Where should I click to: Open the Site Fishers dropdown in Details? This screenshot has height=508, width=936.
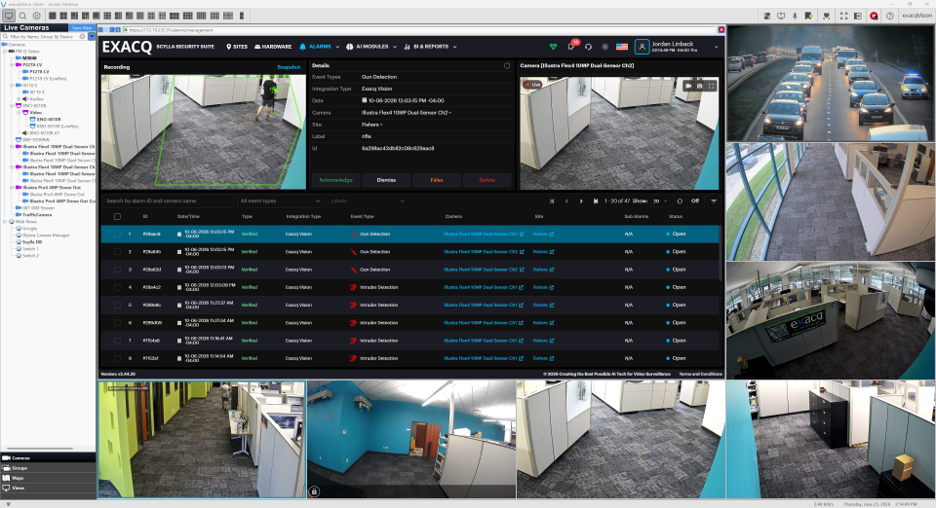[x=372, y=125]
